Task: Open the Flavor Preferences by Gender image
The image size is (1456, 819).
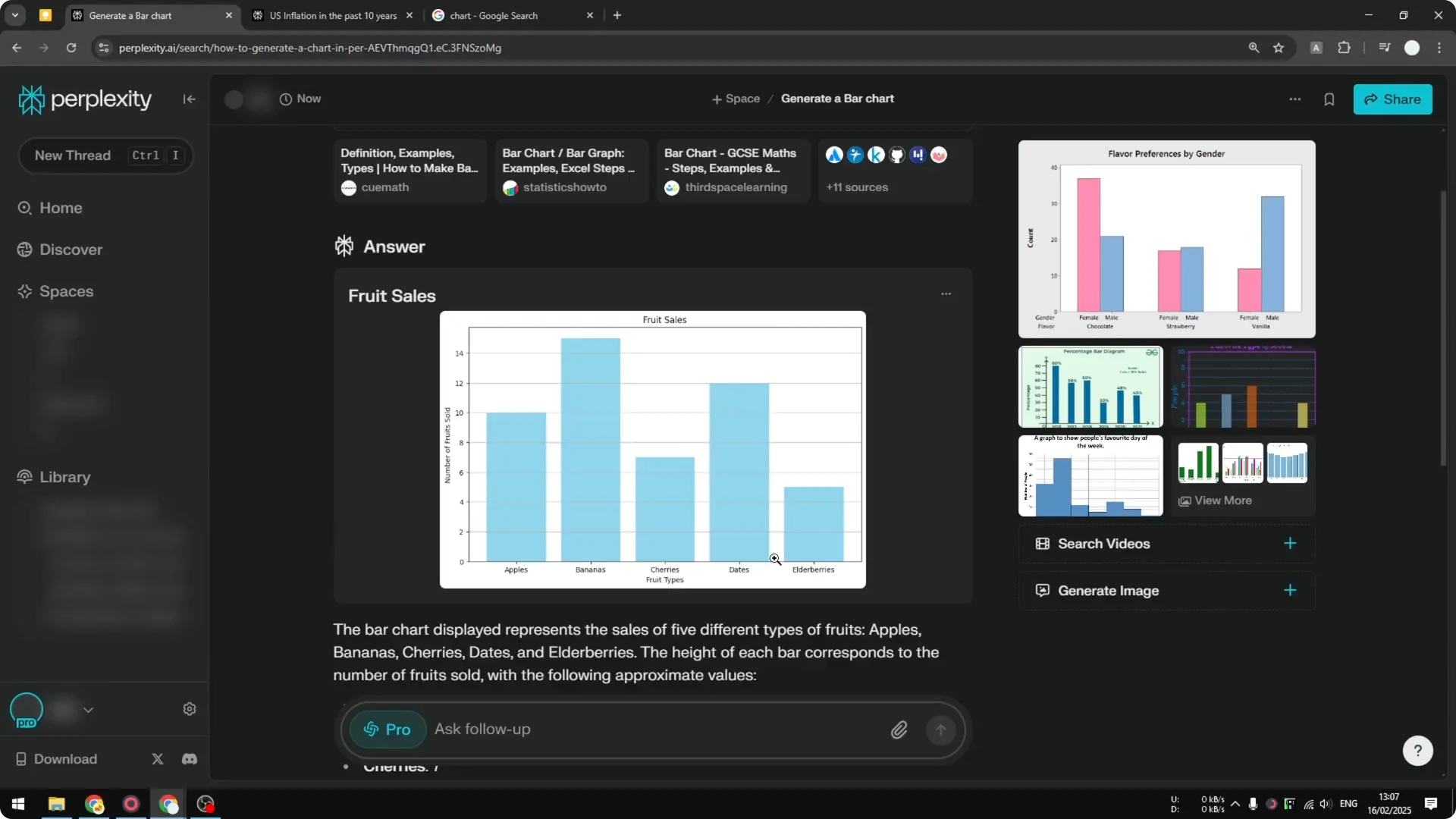Action: pyautogui.click(x=1166, y=239)
